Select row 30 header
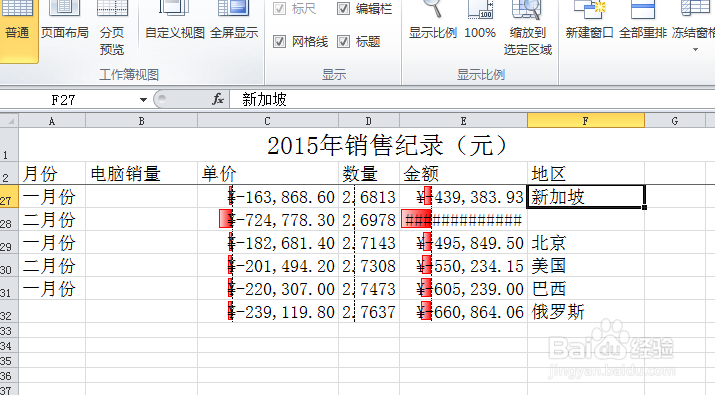Viewport: 715px width, 395px height. 9,265
